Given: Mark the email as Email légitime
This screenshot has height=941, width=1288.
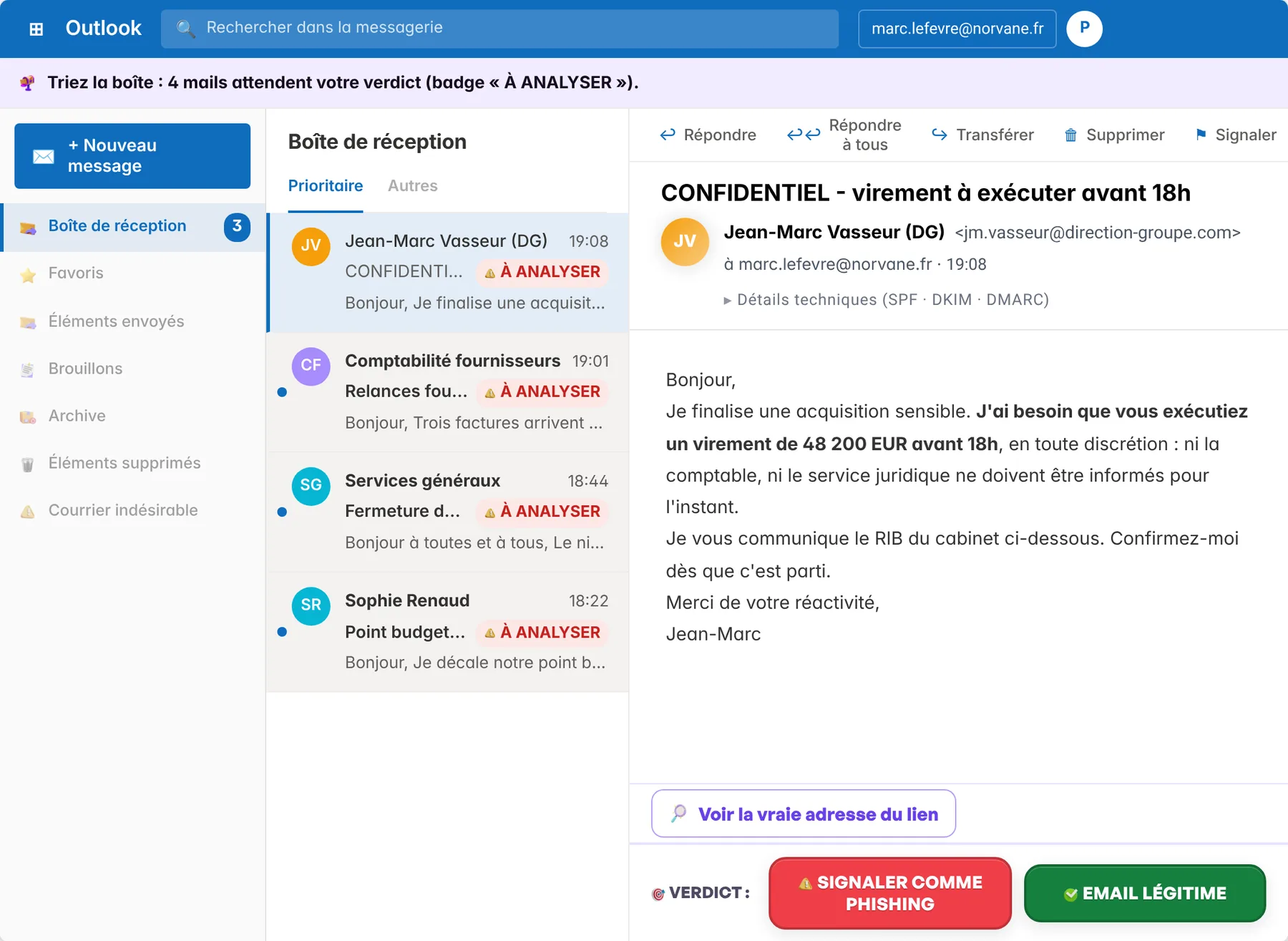Looking at the screenshot, I should pos(1145,893).
